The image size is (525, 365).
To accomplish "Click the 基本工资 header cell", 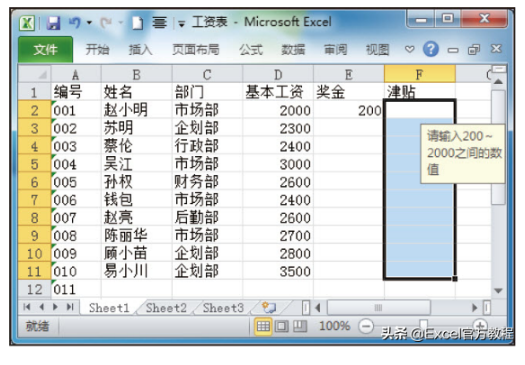I will 278,92.
